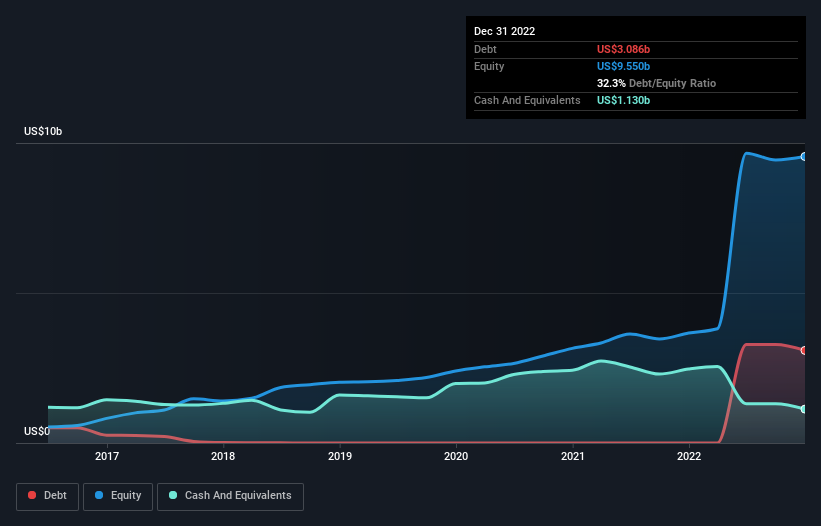Viewport: 821px width, 526px height.
Task: Select the 2022 x-axis label
Action: click(x=689, y=456)
